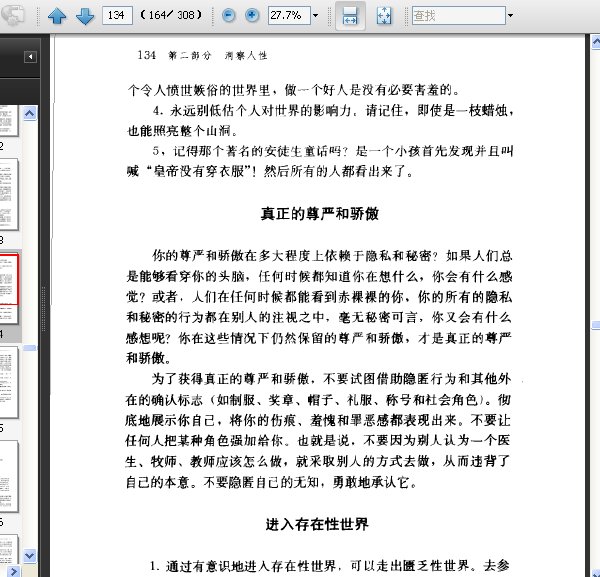Open the zoom level dropdown arrow
The height and width of the screenshot is (577, 600).
[315, 16]
